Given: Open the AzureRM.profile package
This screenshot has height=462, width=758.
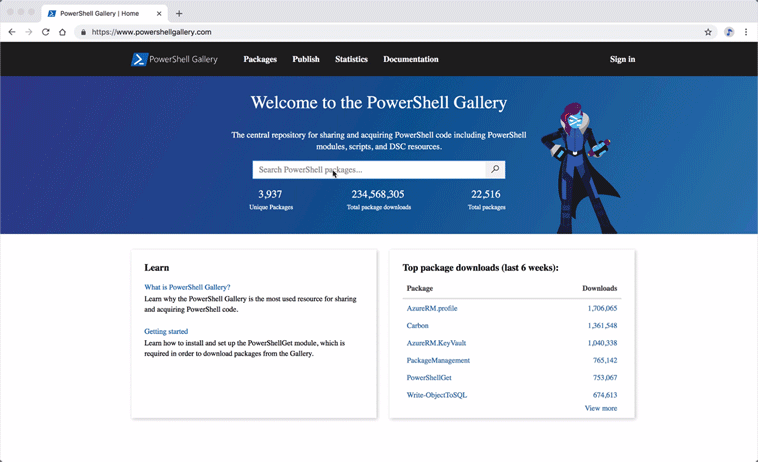Looking at the screenshot, I should [432, 308].
